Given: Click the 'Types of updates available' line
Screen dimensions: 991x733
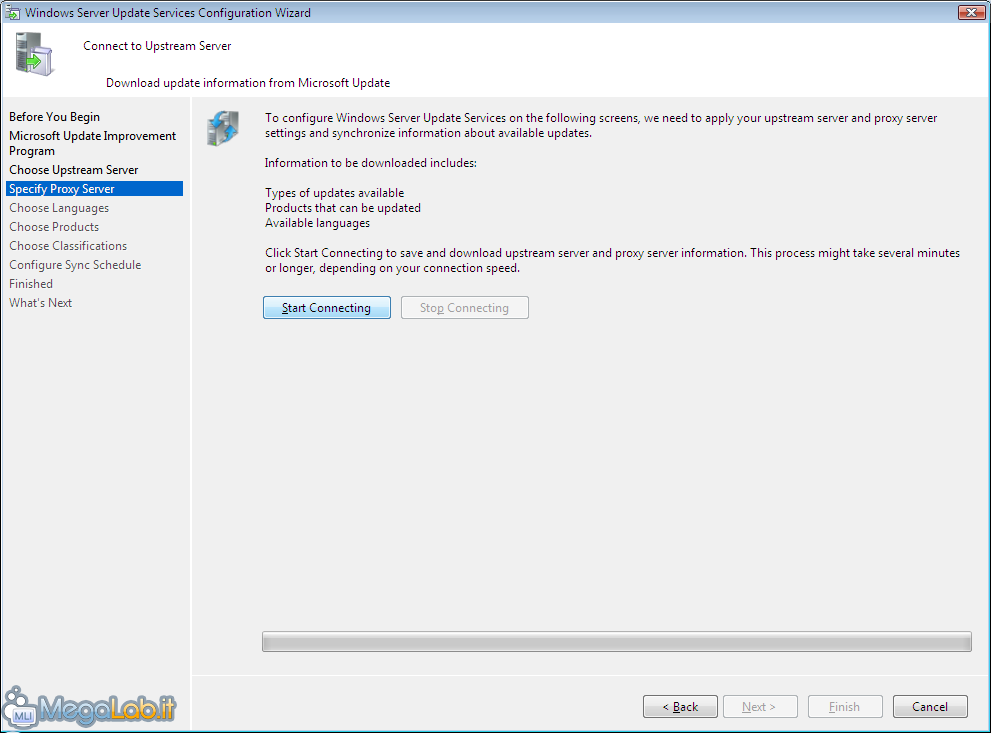Looking at the screenshot, I should coord(334,193).
